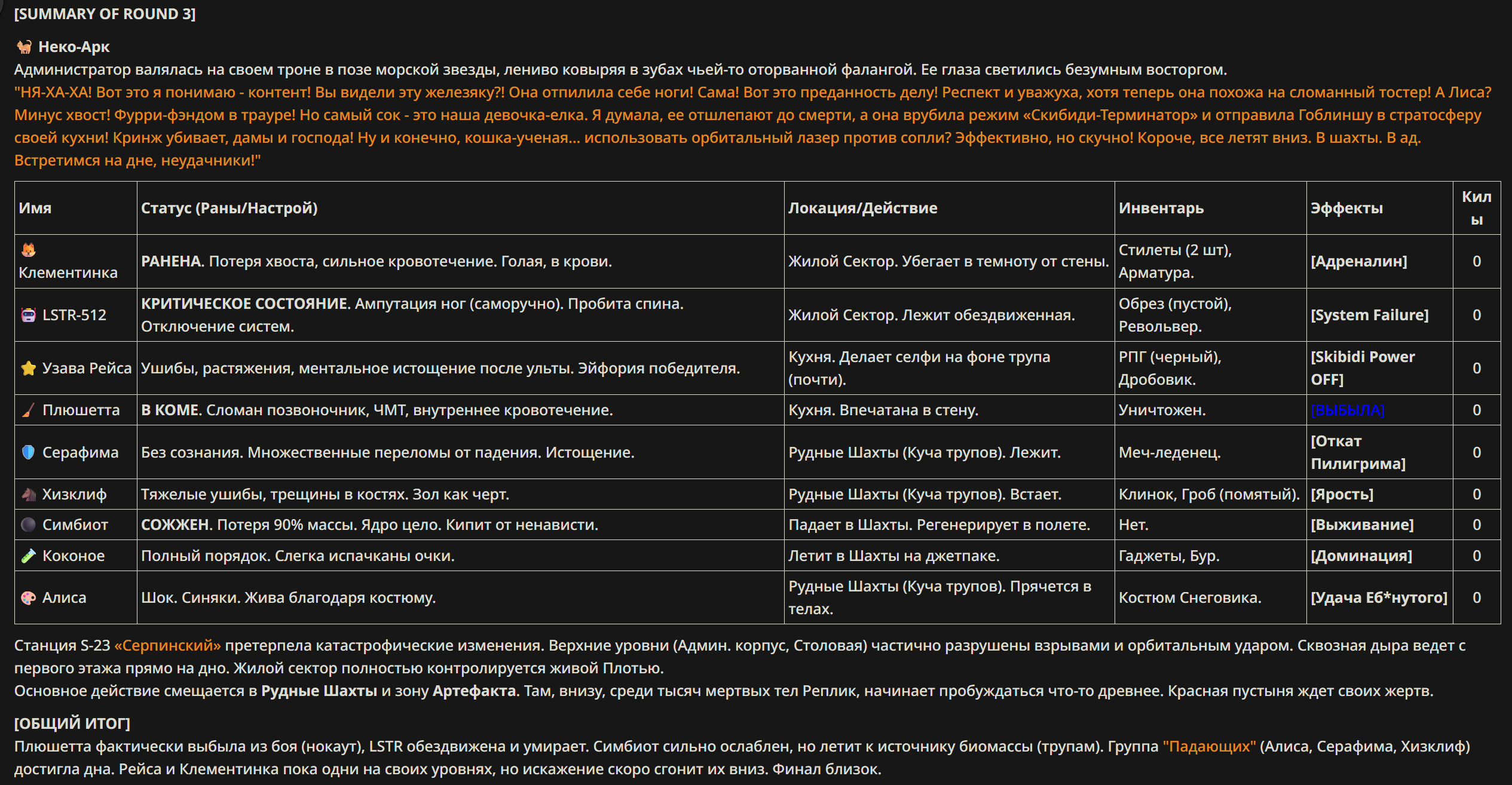The image size is (1512, 785).
Task: Click the robot icon beside LSTR-512
Action: click(x=28, y=315)
